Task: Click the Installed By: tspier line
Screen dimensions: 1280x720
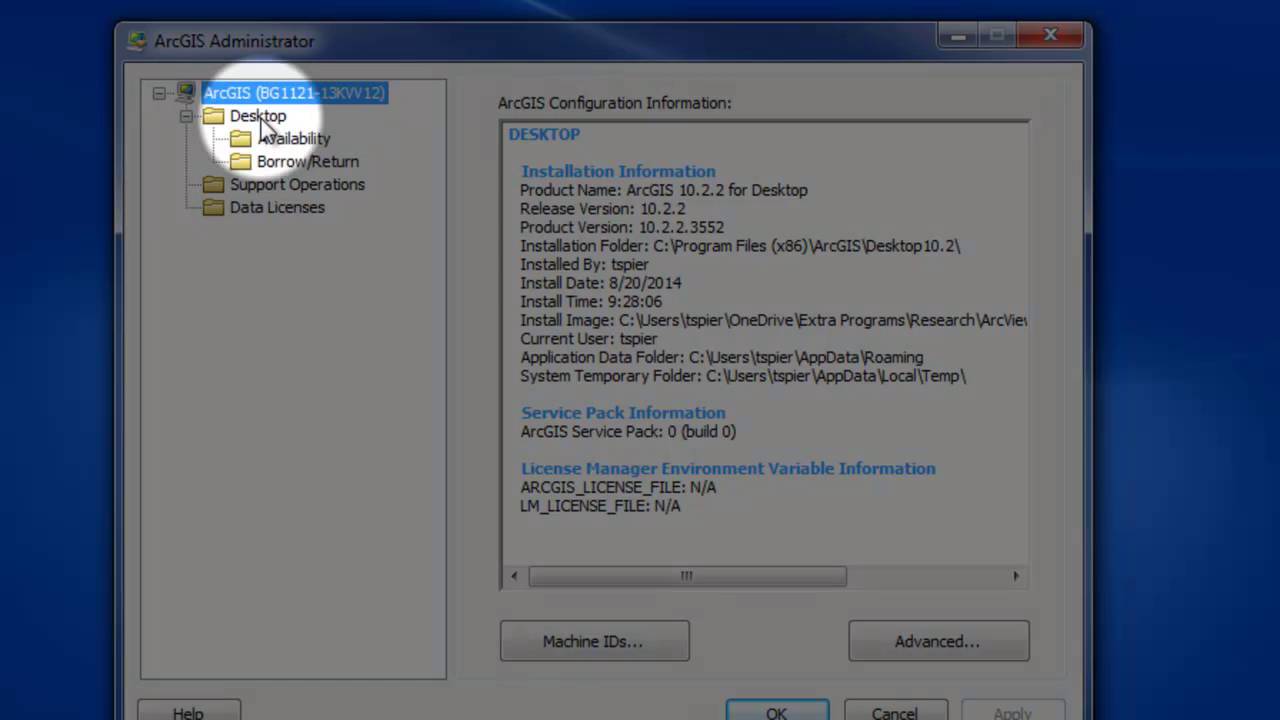Action: pos(584,265)
